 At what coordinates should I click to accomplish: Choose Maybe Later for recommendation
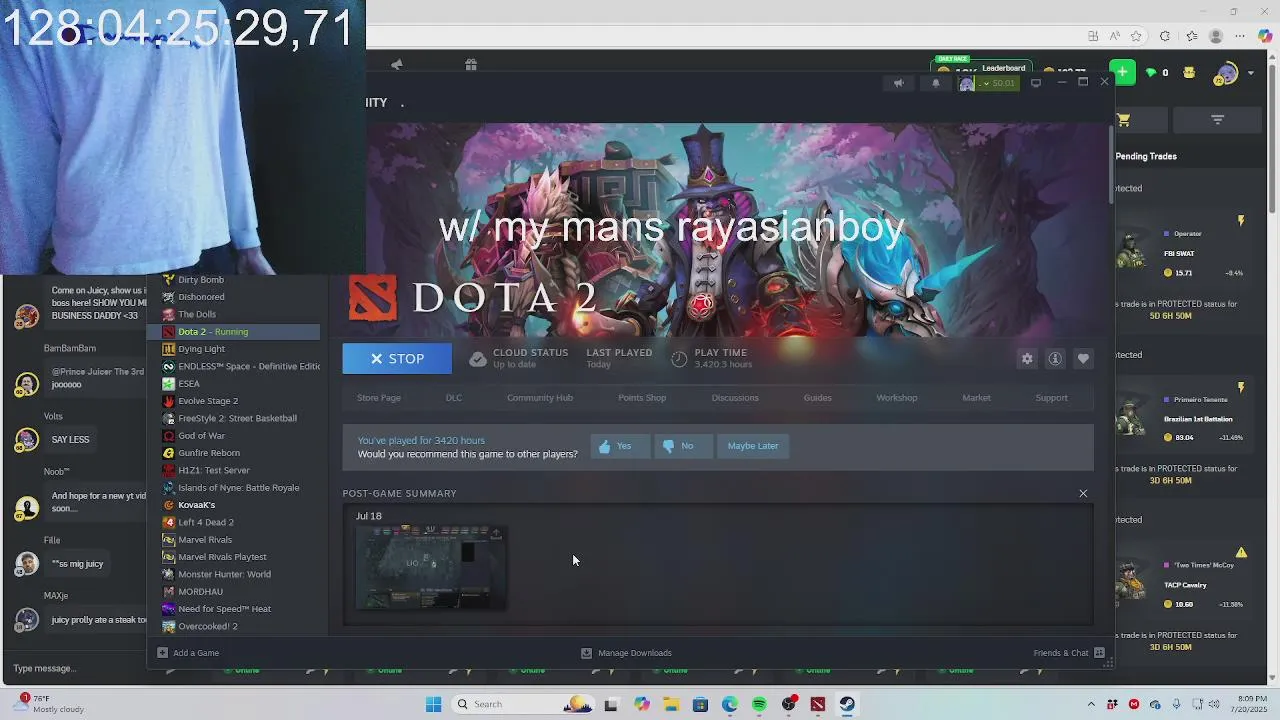[753, 446]
